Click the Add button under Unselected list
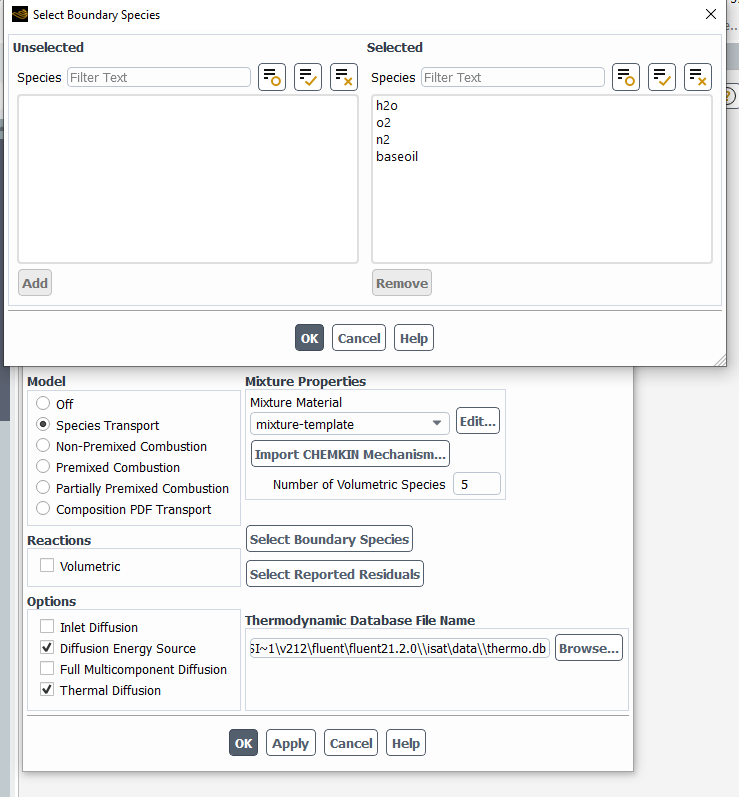This screenshot has width=739, height=797. click(x=35, y=283)
